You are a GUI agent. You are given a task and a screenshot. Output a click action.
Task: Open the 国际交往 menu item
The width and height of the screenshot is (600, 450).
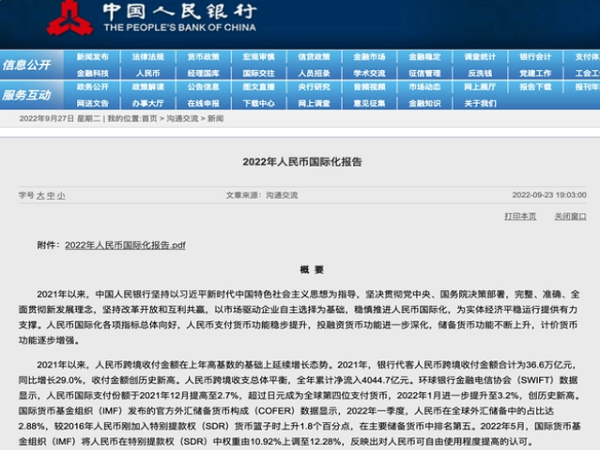coord(259,73)
